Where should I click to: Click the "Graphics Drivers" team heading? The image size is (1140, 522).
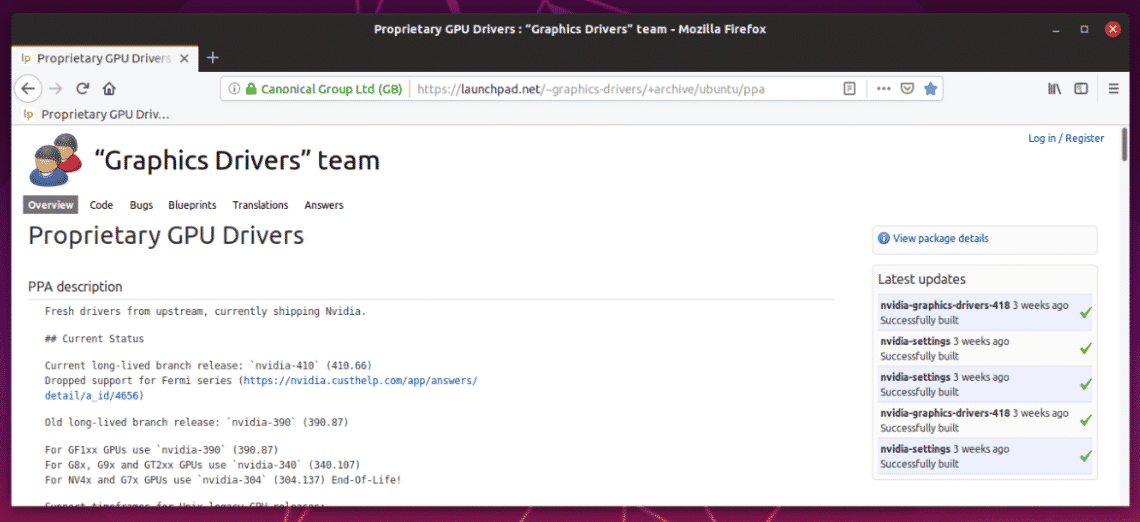pos(237,161)
